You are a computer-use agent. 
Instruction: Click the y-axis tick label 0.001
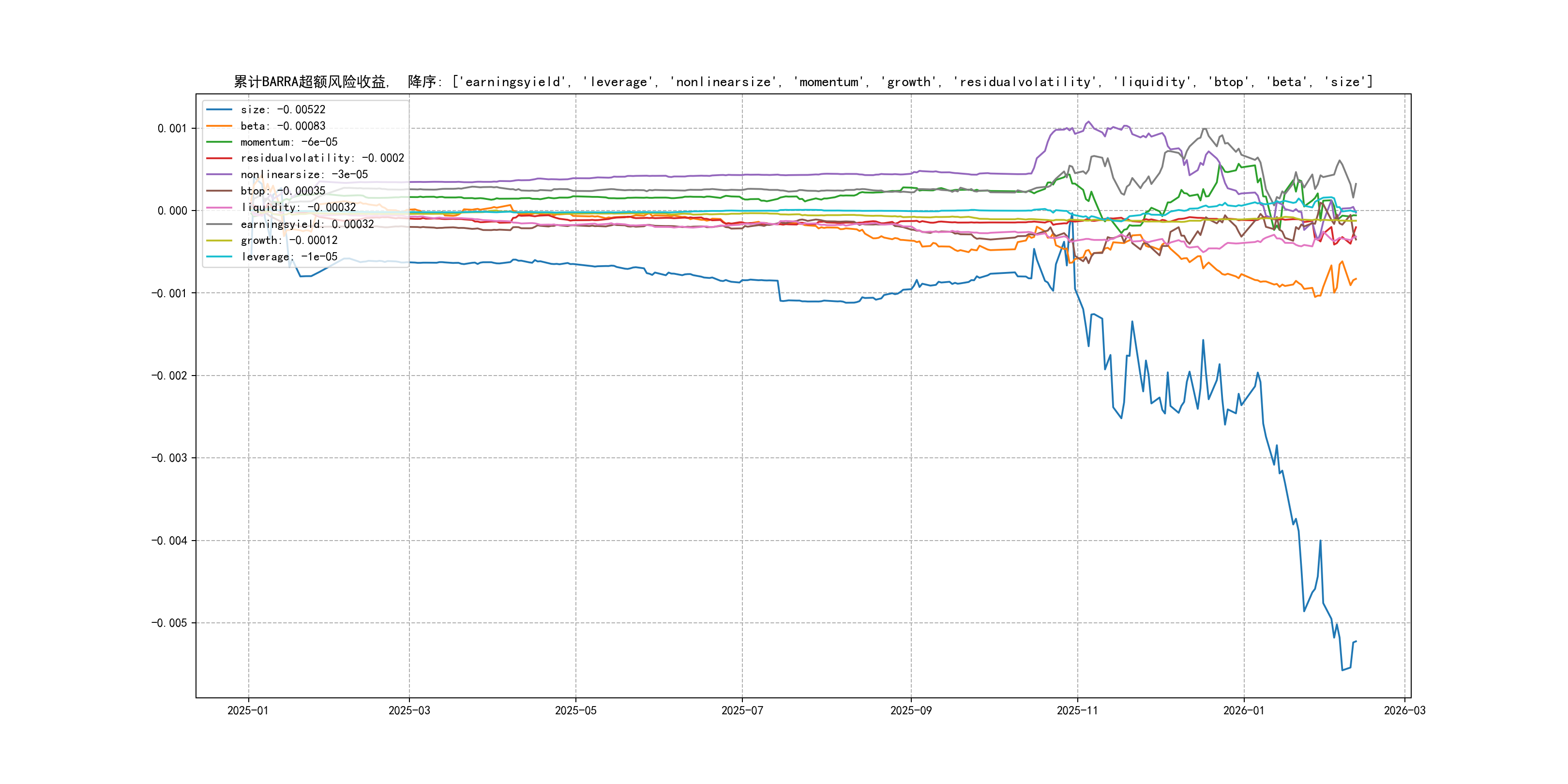pos(172,128)
